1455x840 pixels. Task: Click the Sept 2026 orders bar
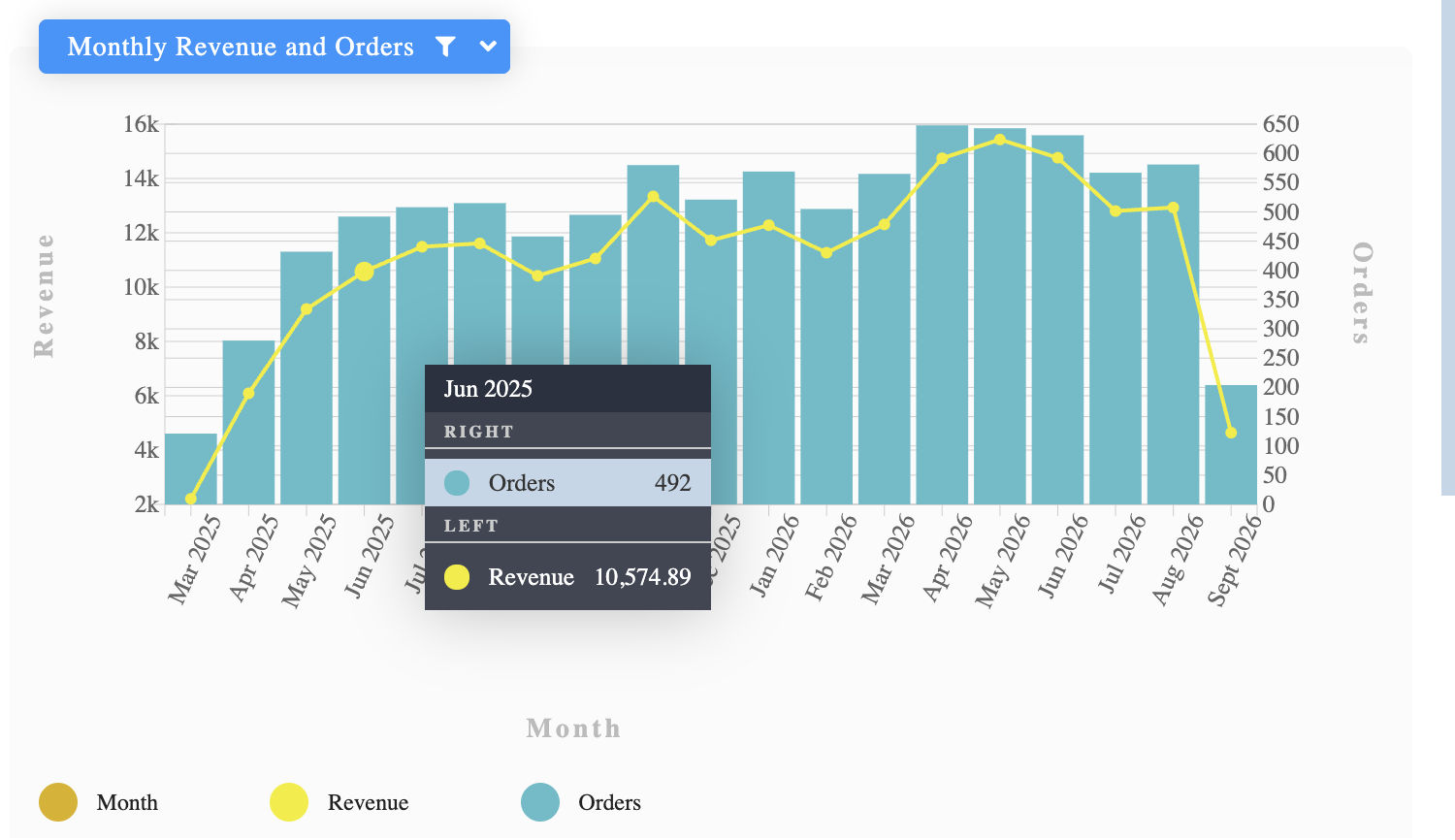1231,444
